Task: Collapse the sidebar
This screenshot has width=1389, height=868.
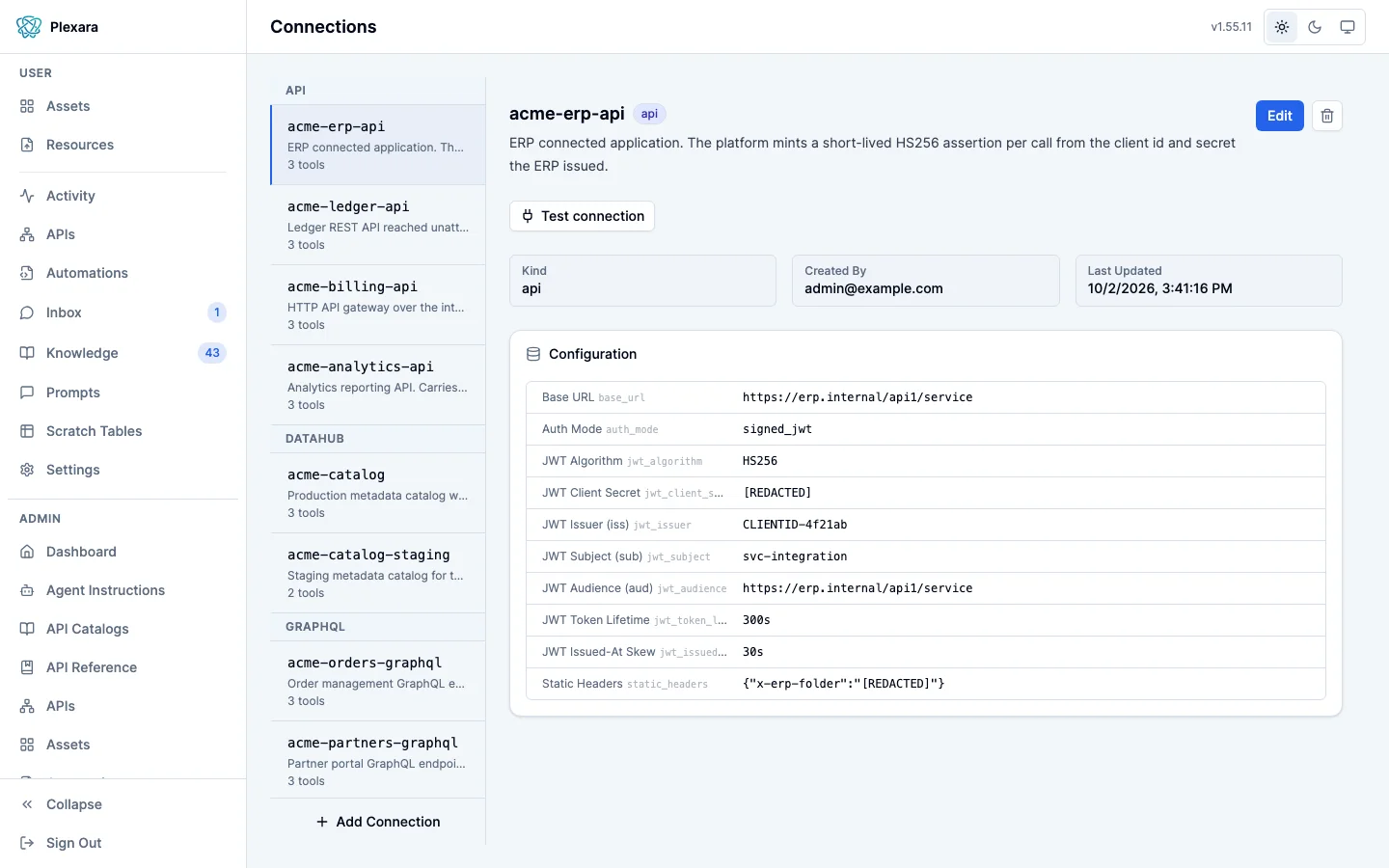Action: click(x=123, y=804)
